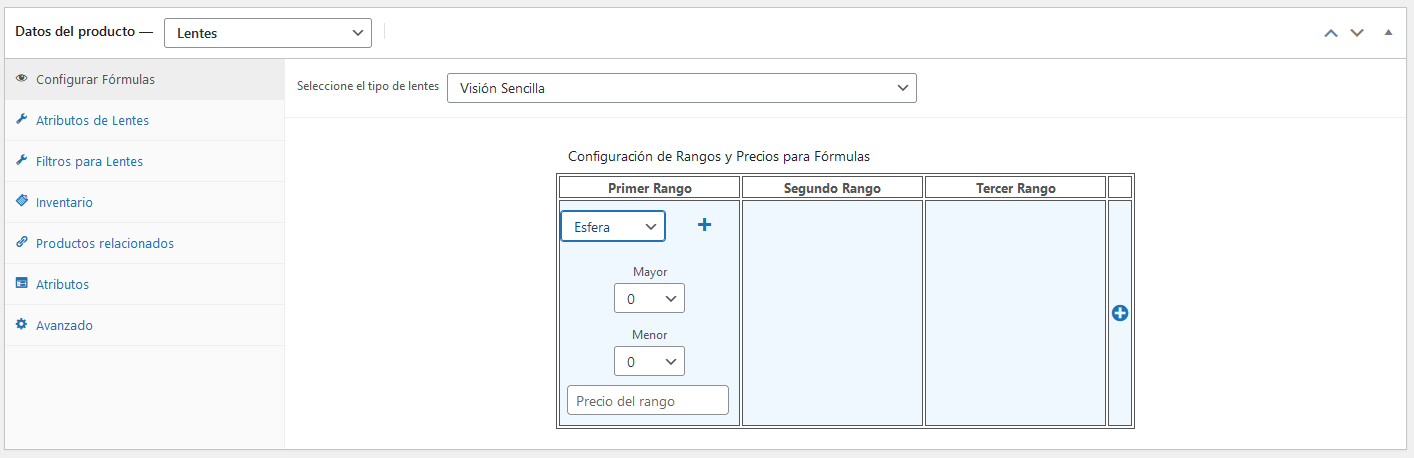Open the Configurar Fórmulas tab

point(145,79)
